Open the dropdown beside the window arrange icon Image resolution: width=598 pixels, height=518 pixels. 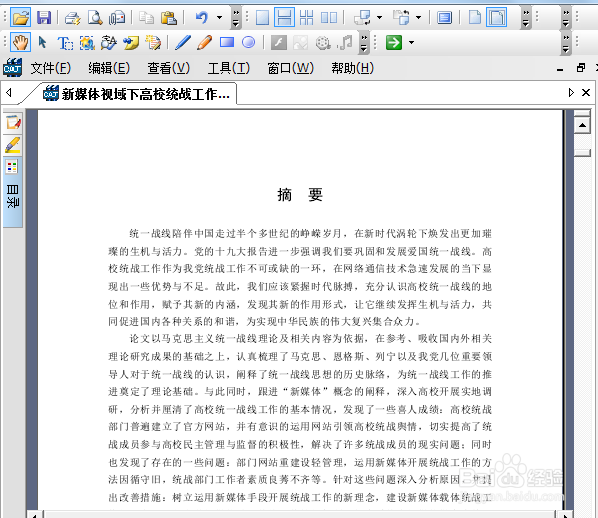pos(379,18)
